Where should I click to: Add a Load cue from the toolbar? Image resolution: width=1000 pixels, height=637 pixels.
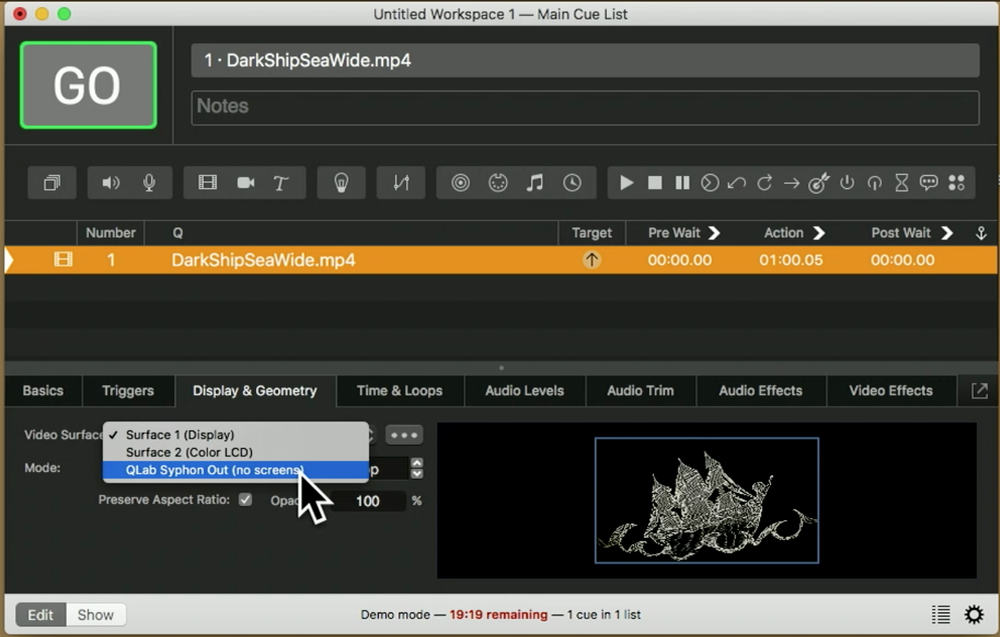pos(710,183)
